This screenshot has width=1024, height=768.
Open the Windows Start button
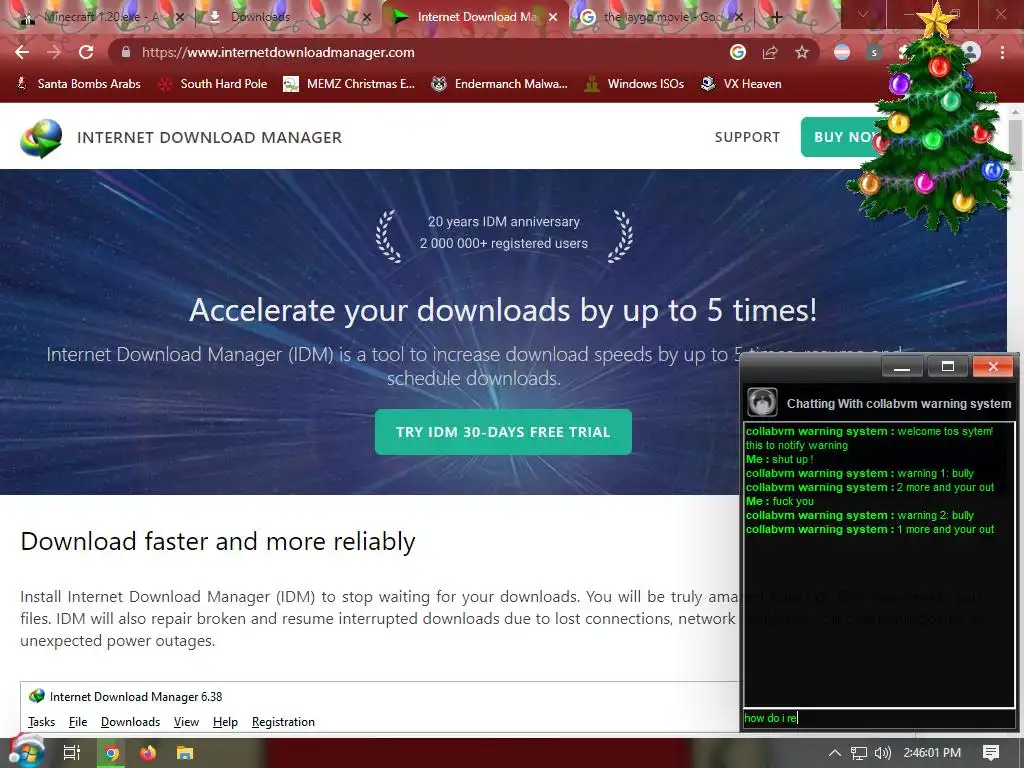click(25, 752)
